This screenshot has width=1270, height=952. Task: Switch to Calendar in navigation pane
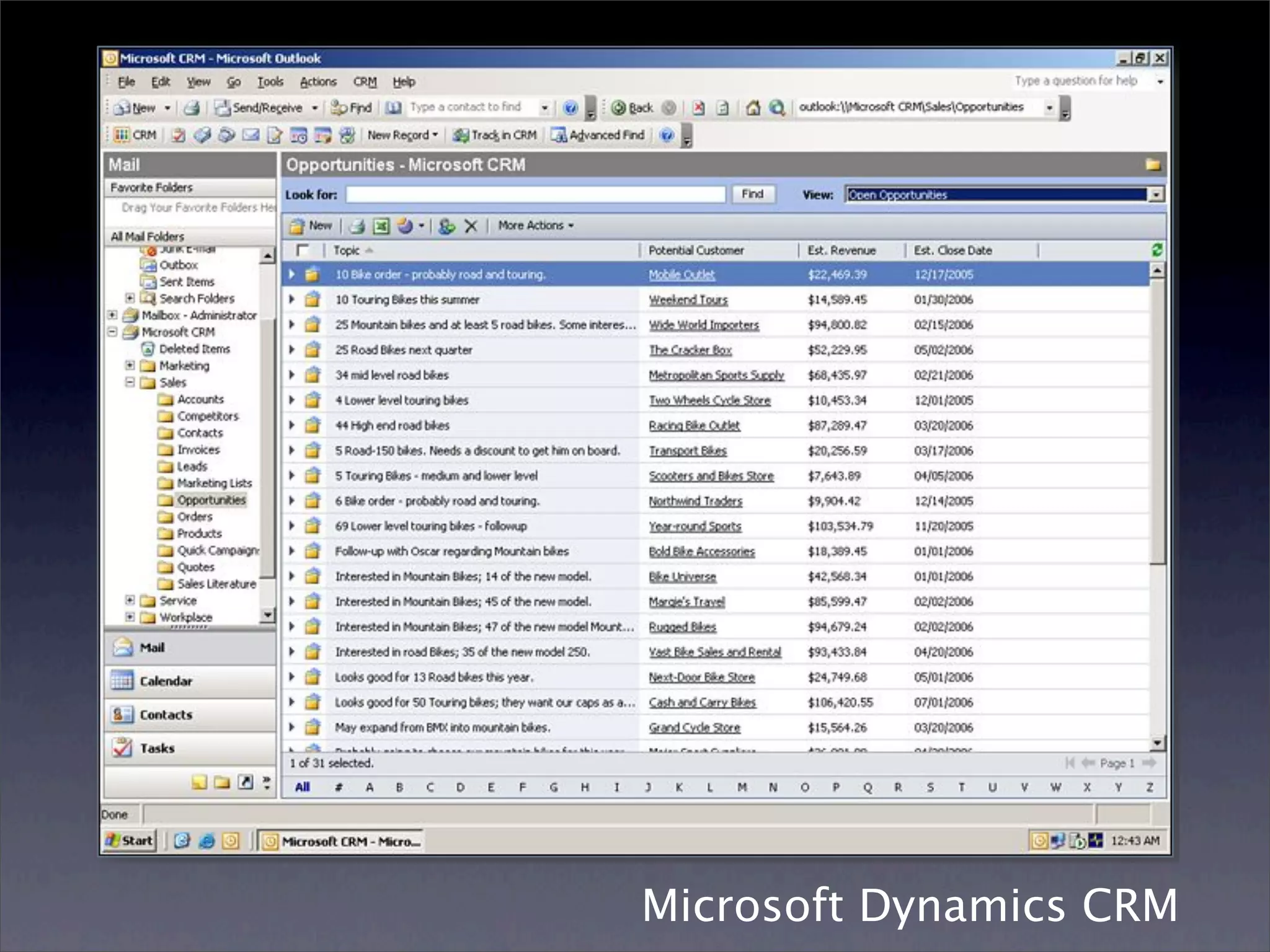click(x=190, y=681)
